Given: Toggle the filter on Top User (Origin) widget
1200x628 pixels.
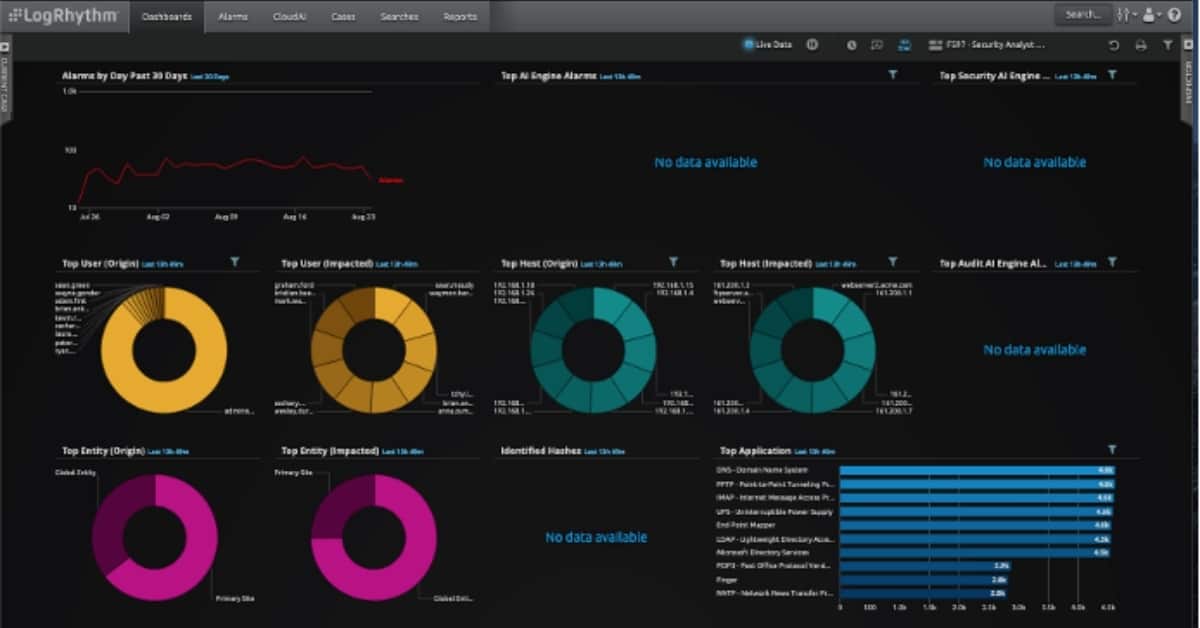Looking at the screenshot, I should click(235, 262).
